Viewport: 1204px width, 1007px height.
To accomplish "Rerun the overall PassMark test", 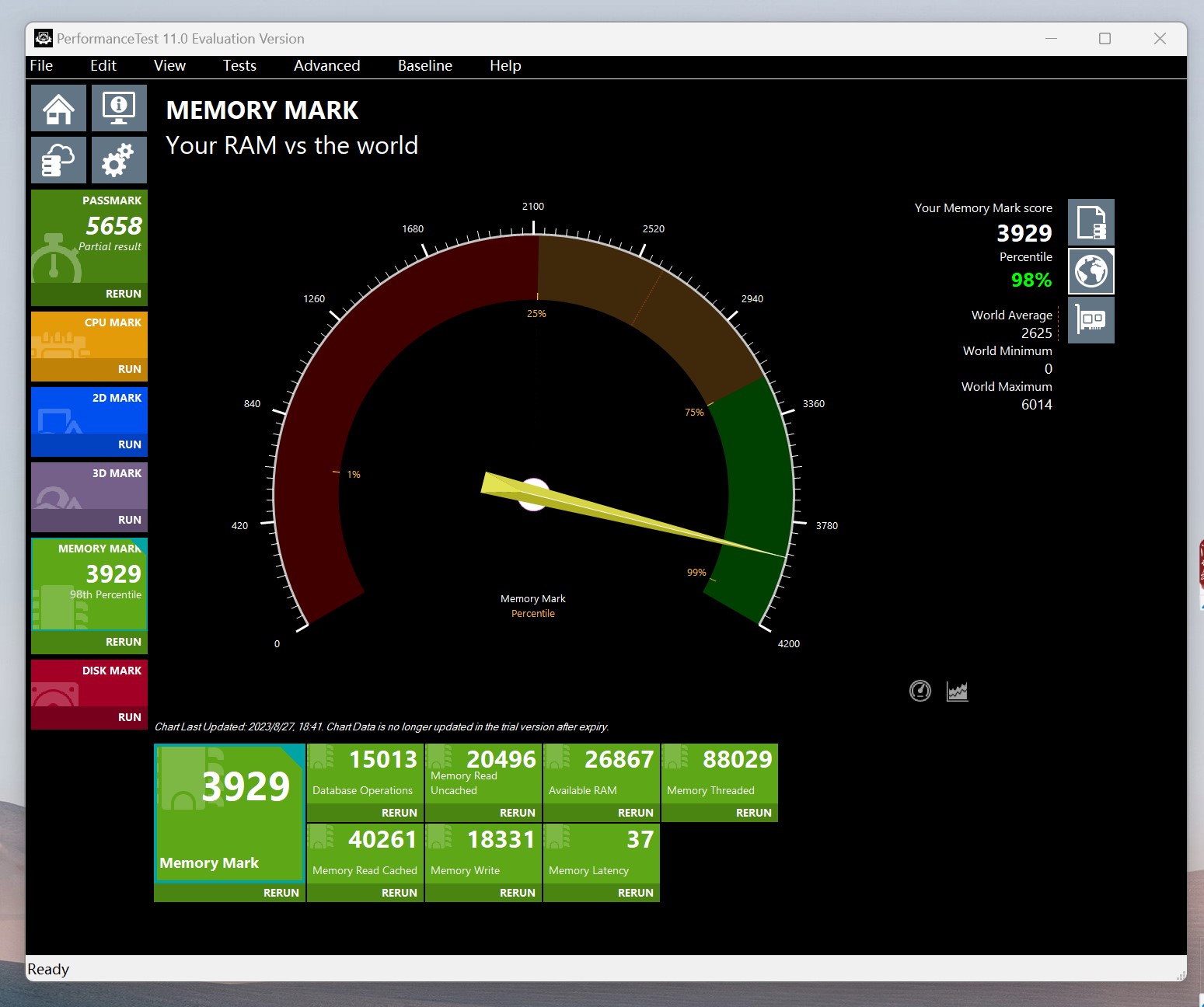I will [123, 294].
